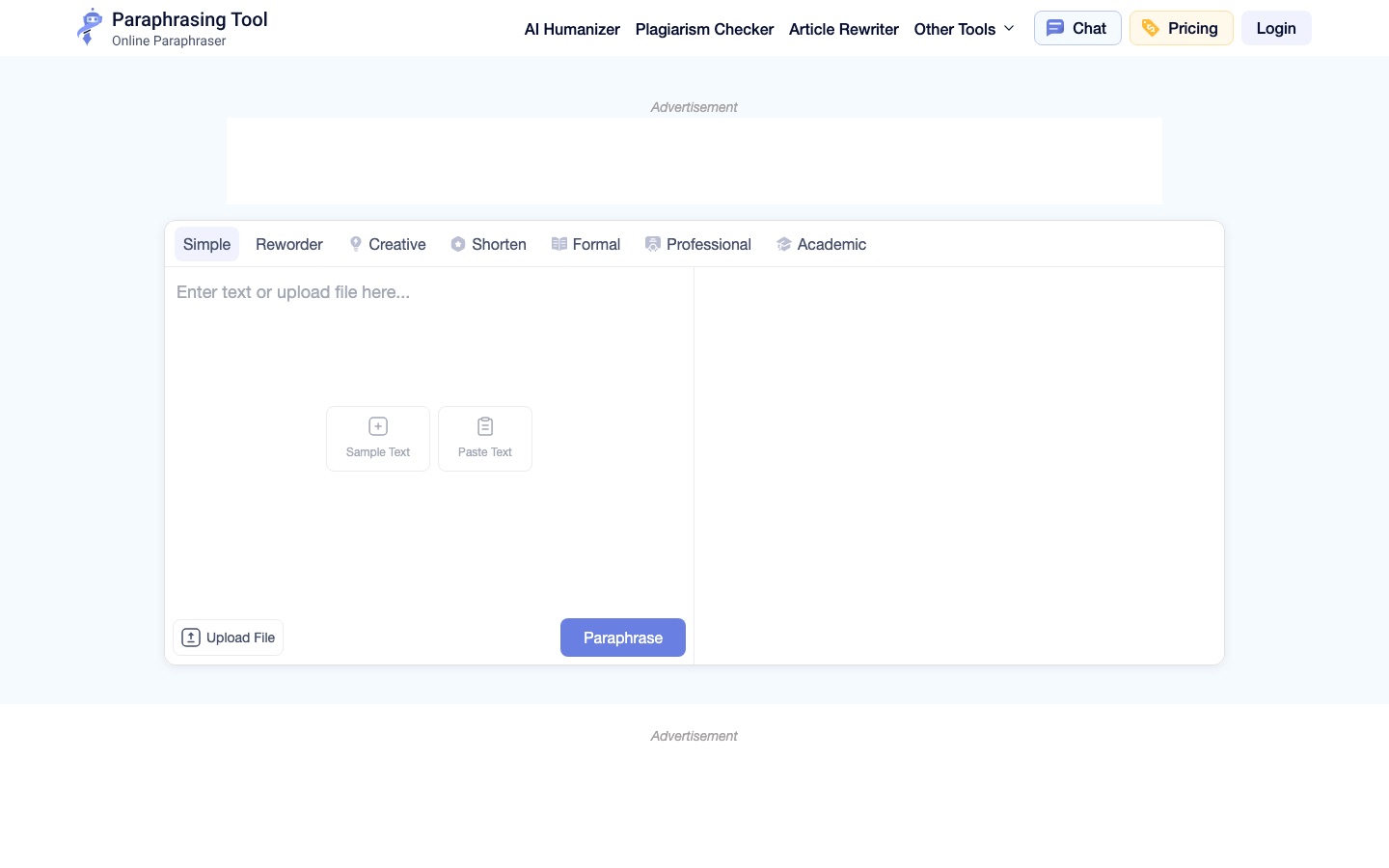
Task: Switch to the Creative mode tab
Action: 388,244
